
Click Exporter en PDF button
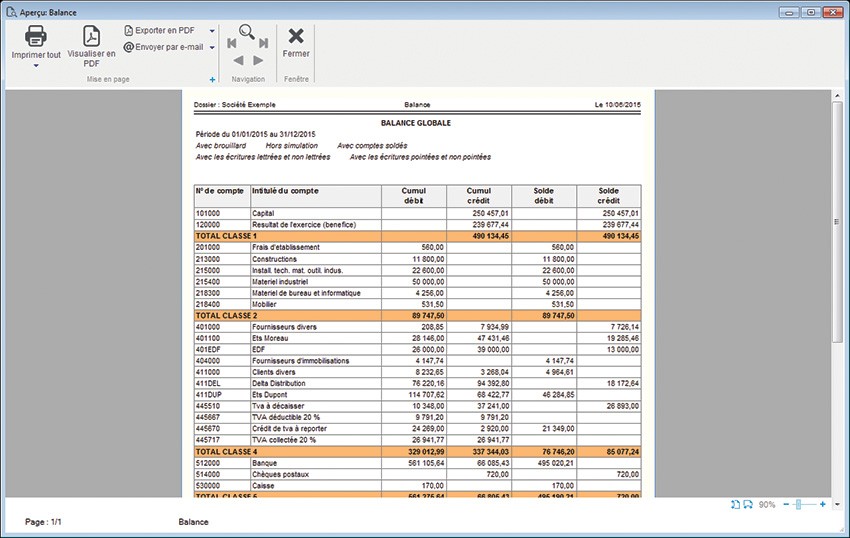(160, 31)
